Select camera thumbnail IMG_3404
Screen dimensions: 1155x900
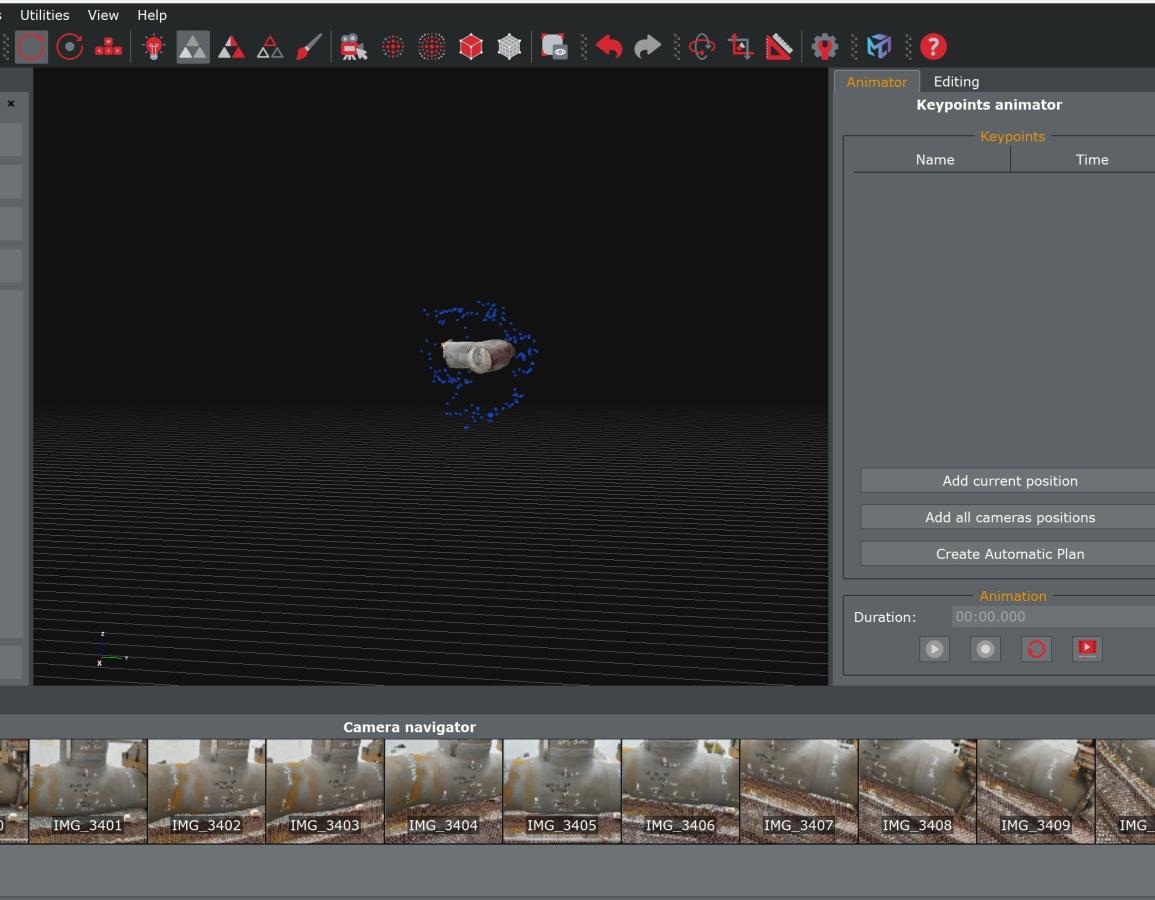pos(443,792)
